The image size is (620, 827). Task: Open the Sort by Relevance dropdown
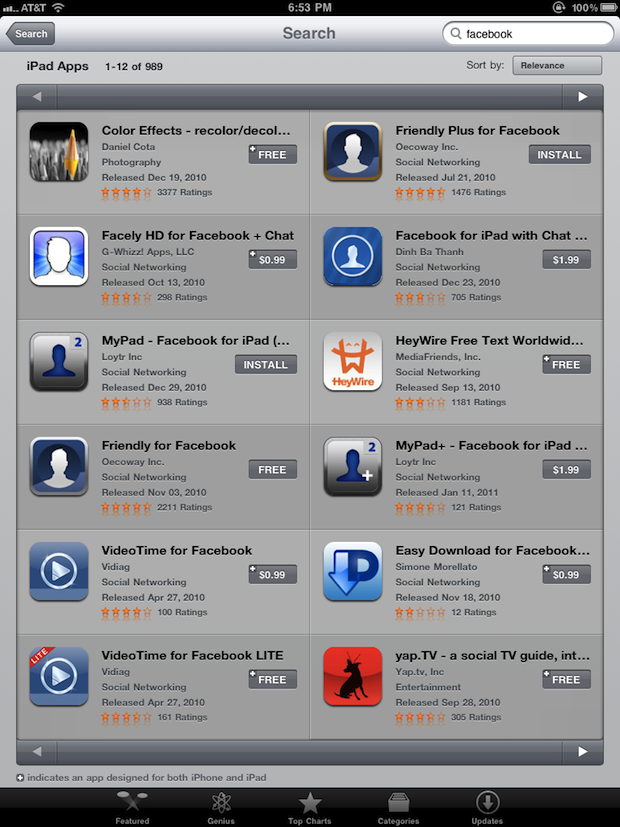tap(557, 65)
